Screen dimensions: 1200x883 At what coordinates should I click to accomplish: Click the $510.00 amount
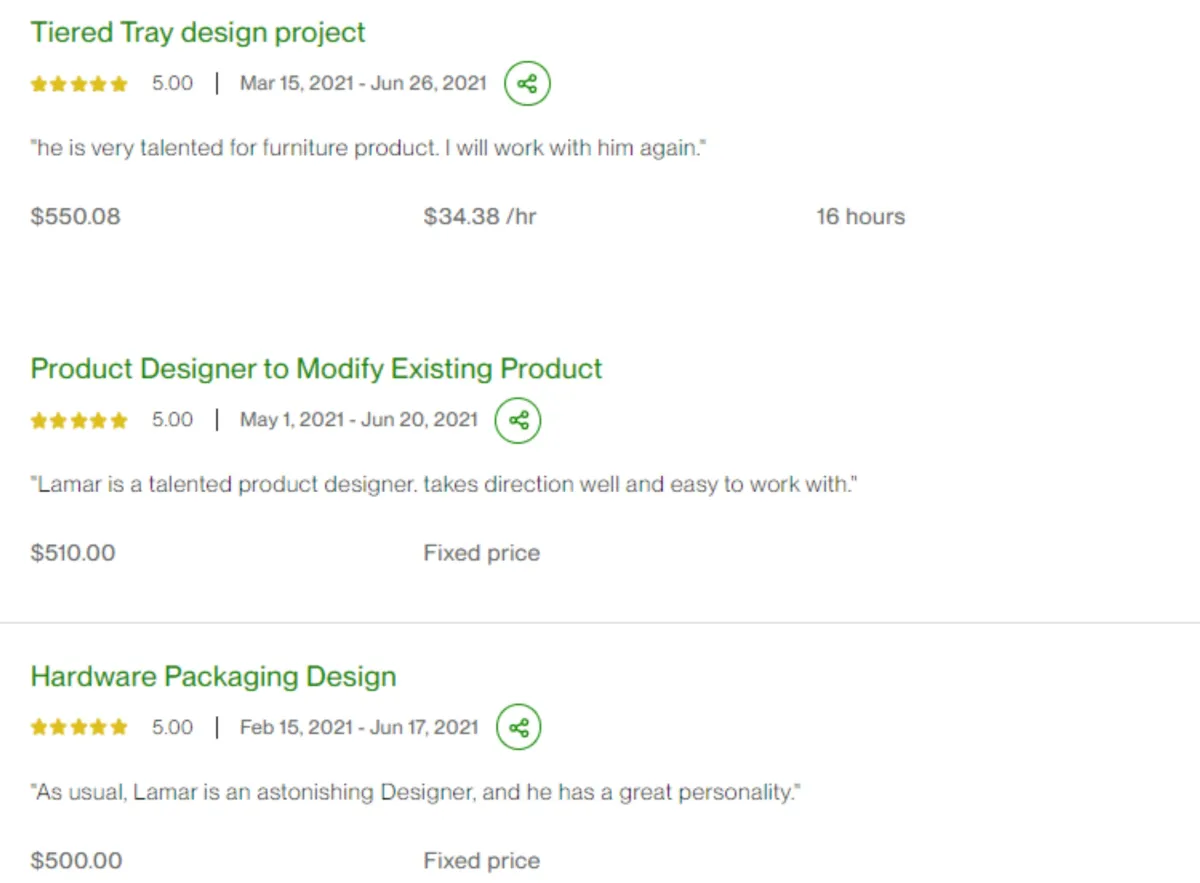point(73,553)
